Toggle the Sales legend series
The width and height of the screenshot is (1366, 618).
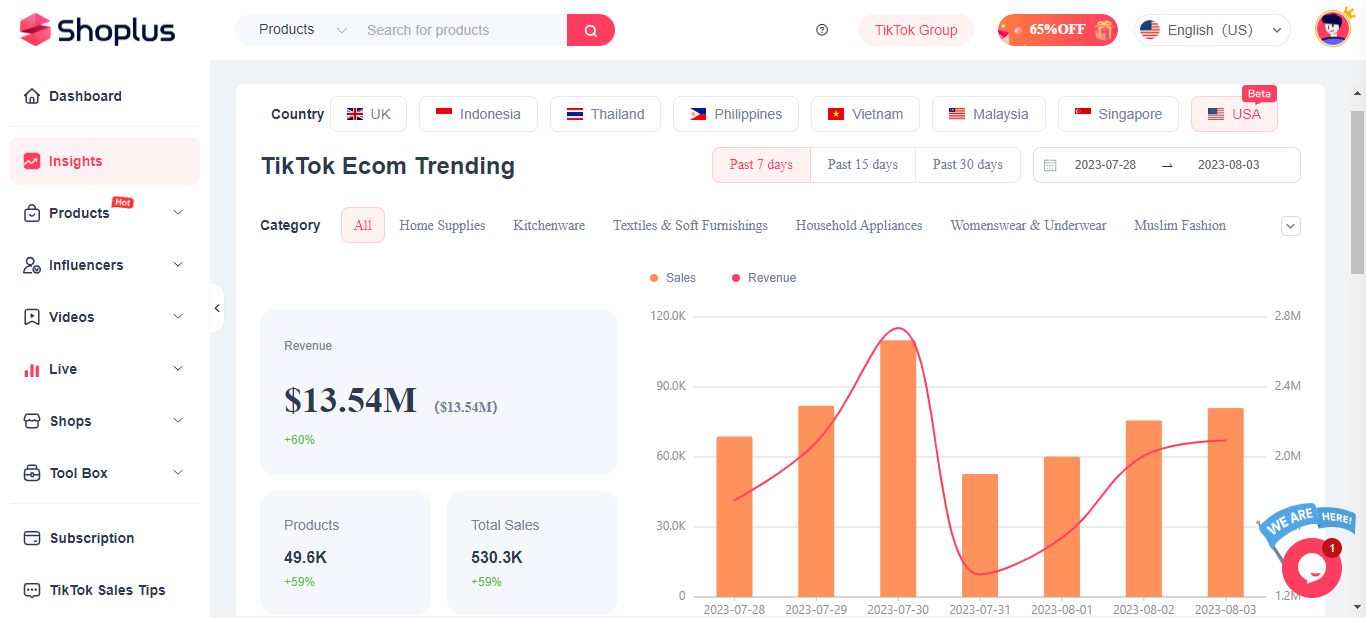[673, 278]
